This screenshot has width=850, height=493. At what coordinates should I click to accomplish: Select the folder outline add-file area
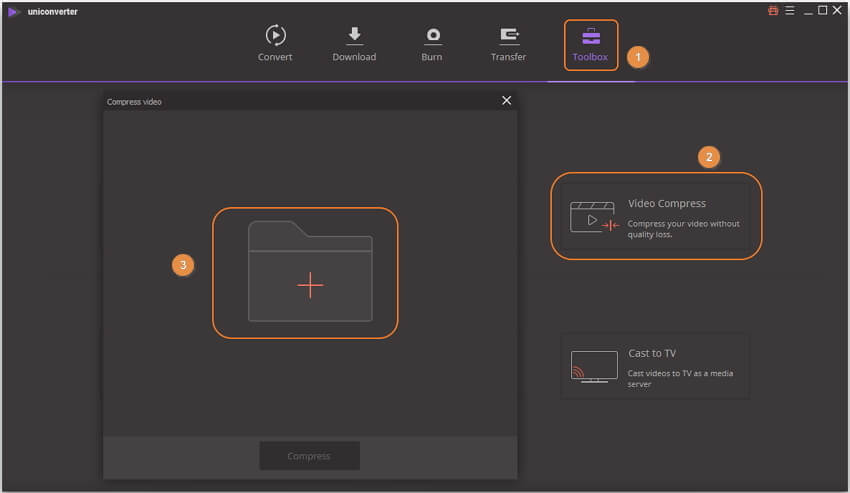tap(310, 271)
